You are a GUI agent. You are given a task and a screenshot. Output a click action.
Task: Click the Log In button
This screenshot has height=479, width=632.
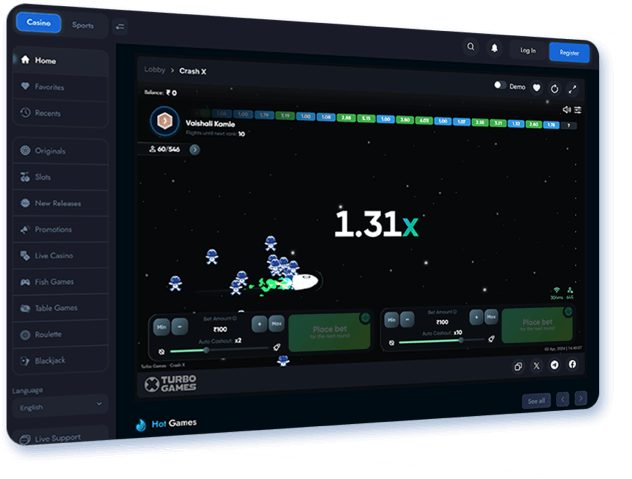point(528,50)
